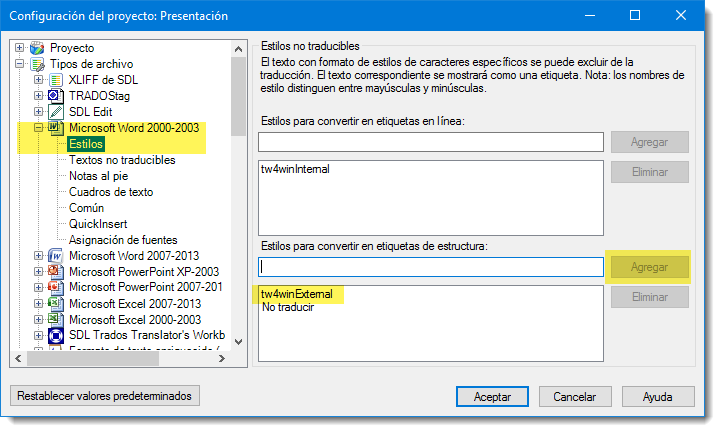Click the Excel 2007-2013 icon
Image resolution: width=720 pixels, height=432 pixels.
[56, 303]
